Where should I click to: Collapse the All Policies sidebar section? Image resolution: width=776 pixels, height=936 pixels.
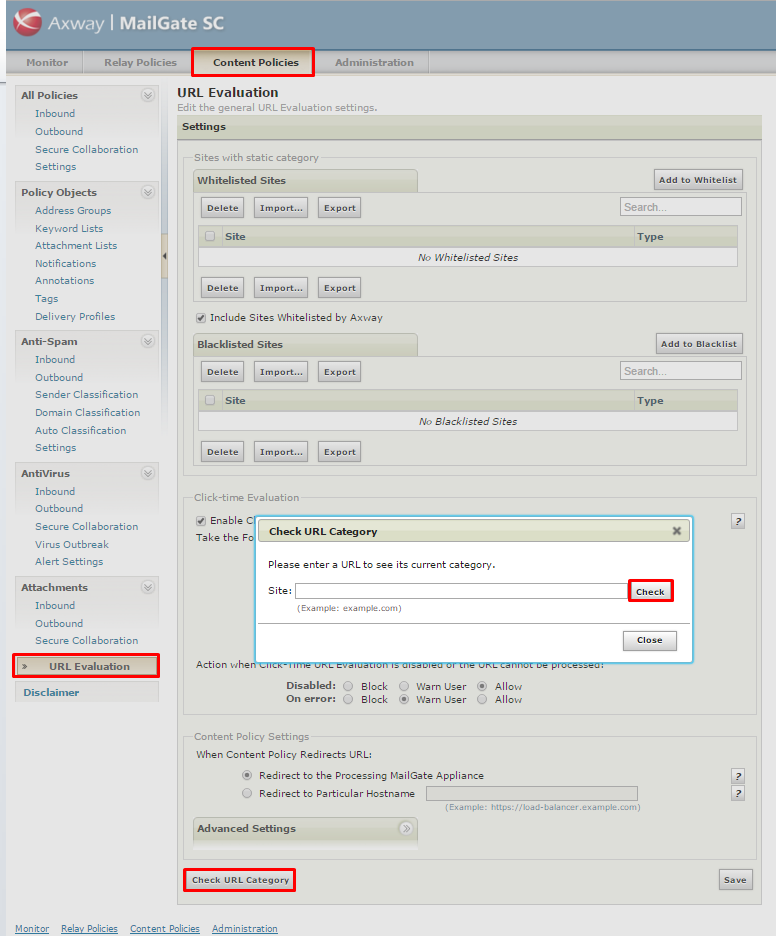pyautogui.click(x=148, y=95)
